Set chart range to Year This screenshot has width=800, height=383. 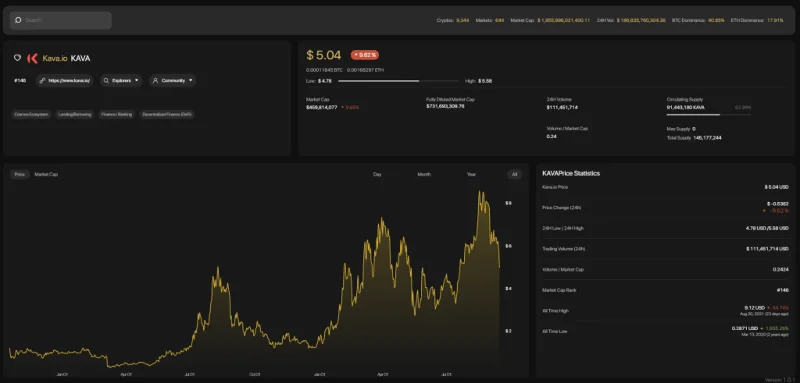(471, 174)
